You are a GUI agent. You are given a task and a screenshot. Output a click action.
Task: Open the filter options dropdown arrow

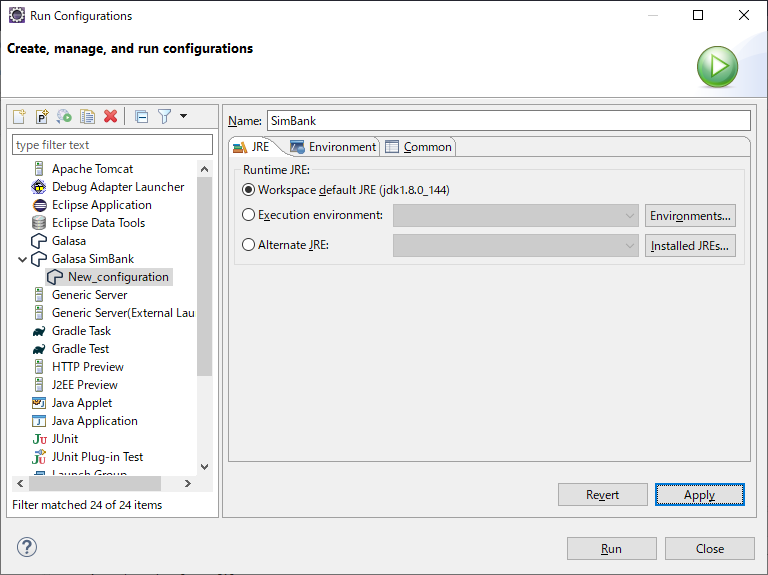click(x=184, y=116)
